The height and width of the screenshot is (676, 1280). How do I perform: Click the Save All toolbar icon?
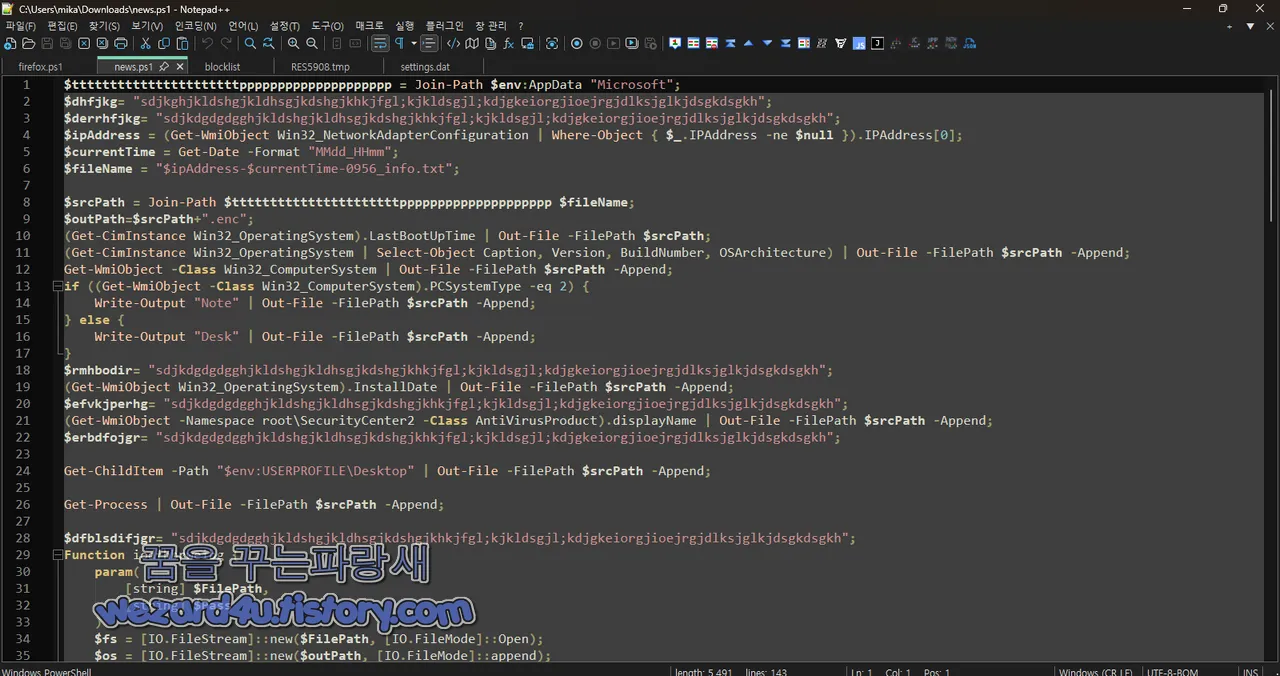[x=65, y=44]
